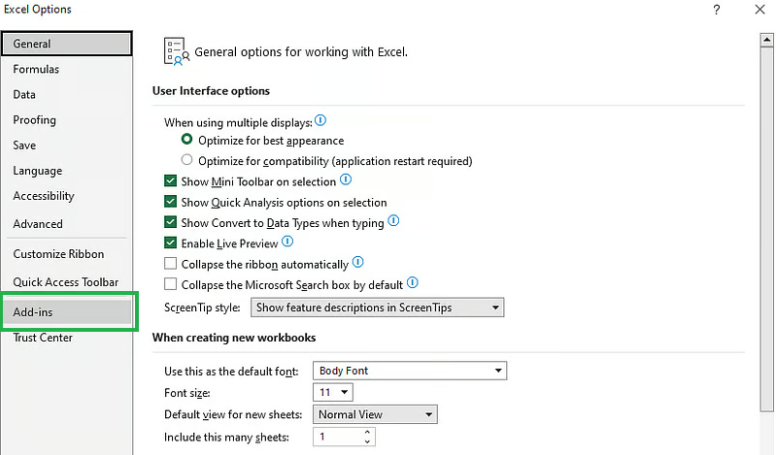Uncheck Show Quick Analysis options on selection
Screen dimensions: 776x455
click(x=170, y=202)
